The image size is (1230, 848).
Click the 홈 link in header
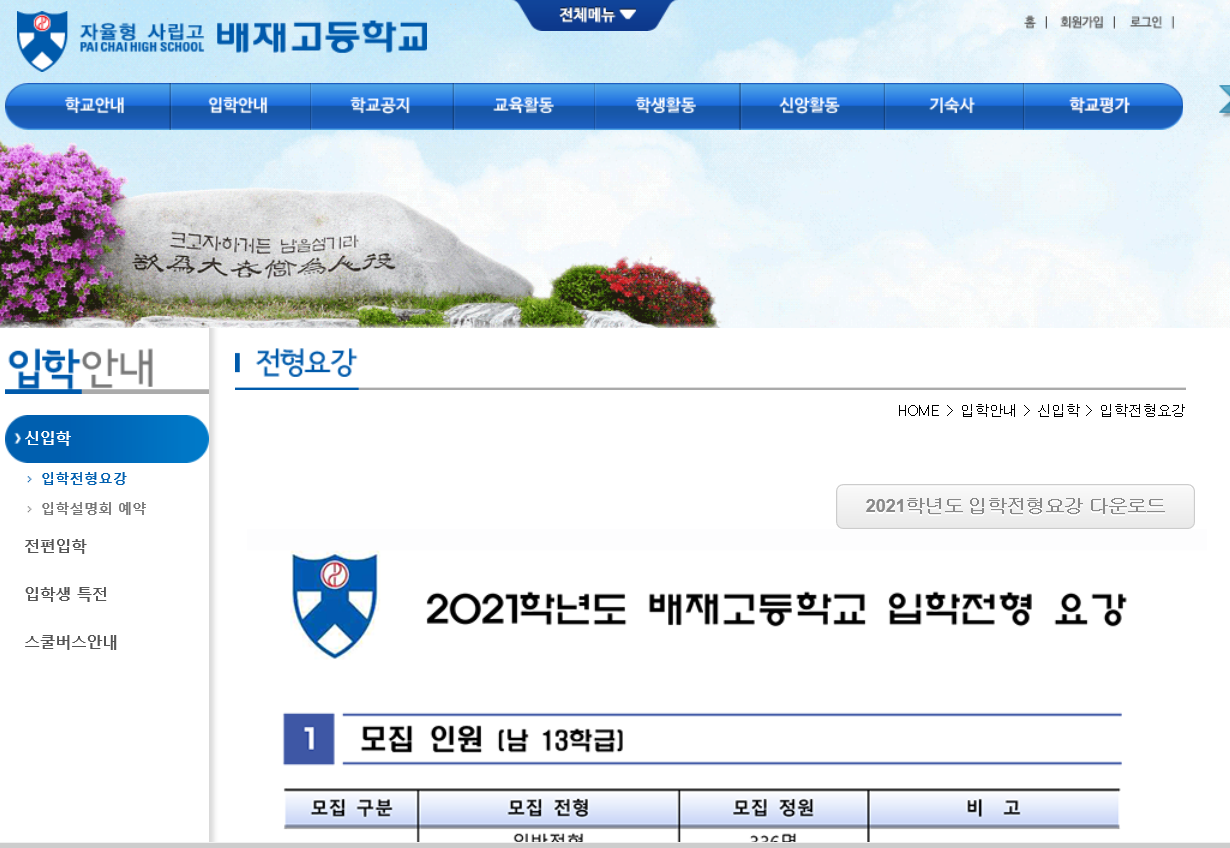pos(1029,22)
